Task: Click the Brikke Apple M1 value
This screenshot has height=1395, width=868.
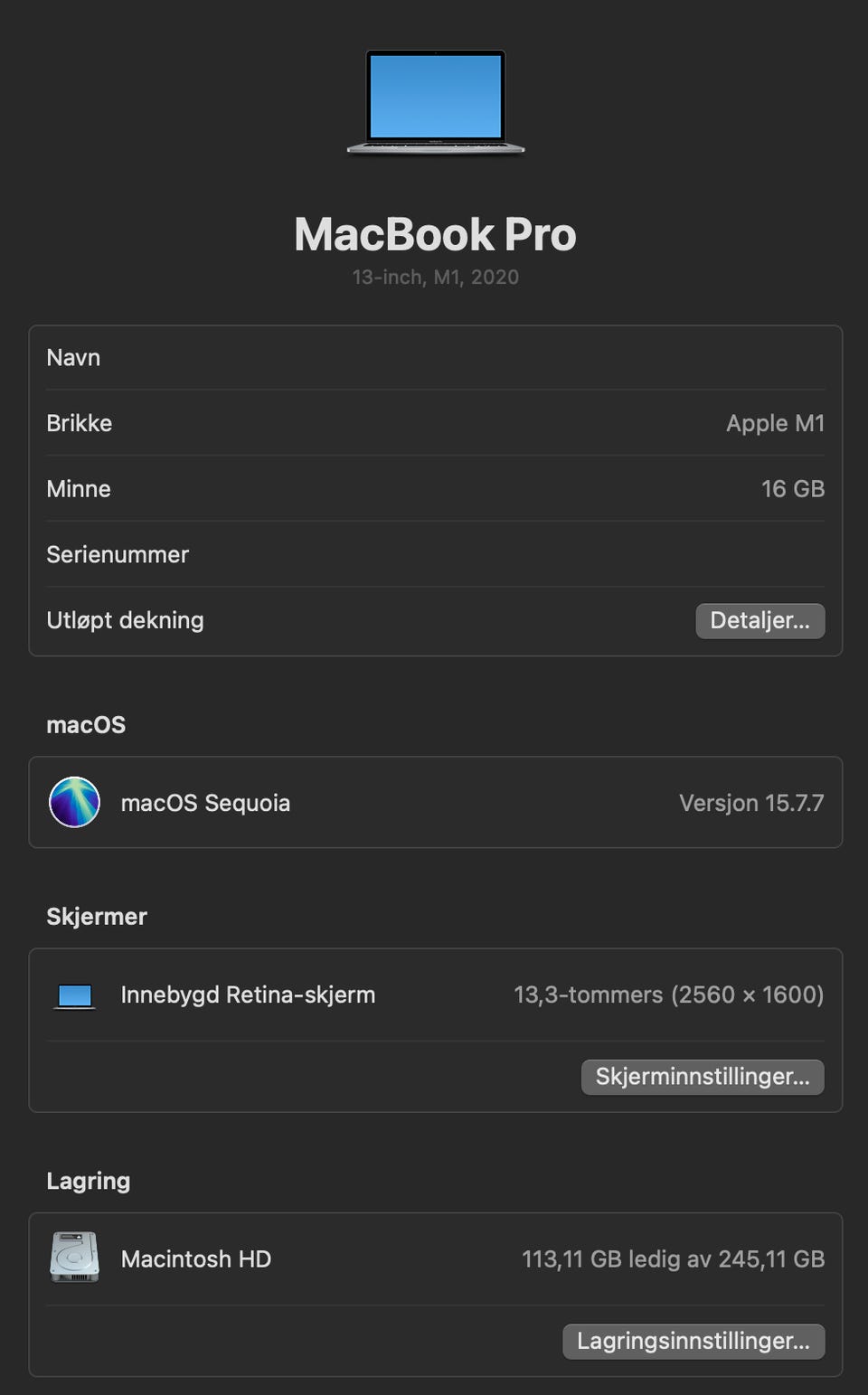Action: pyautogui.click(x=775, y=423)
